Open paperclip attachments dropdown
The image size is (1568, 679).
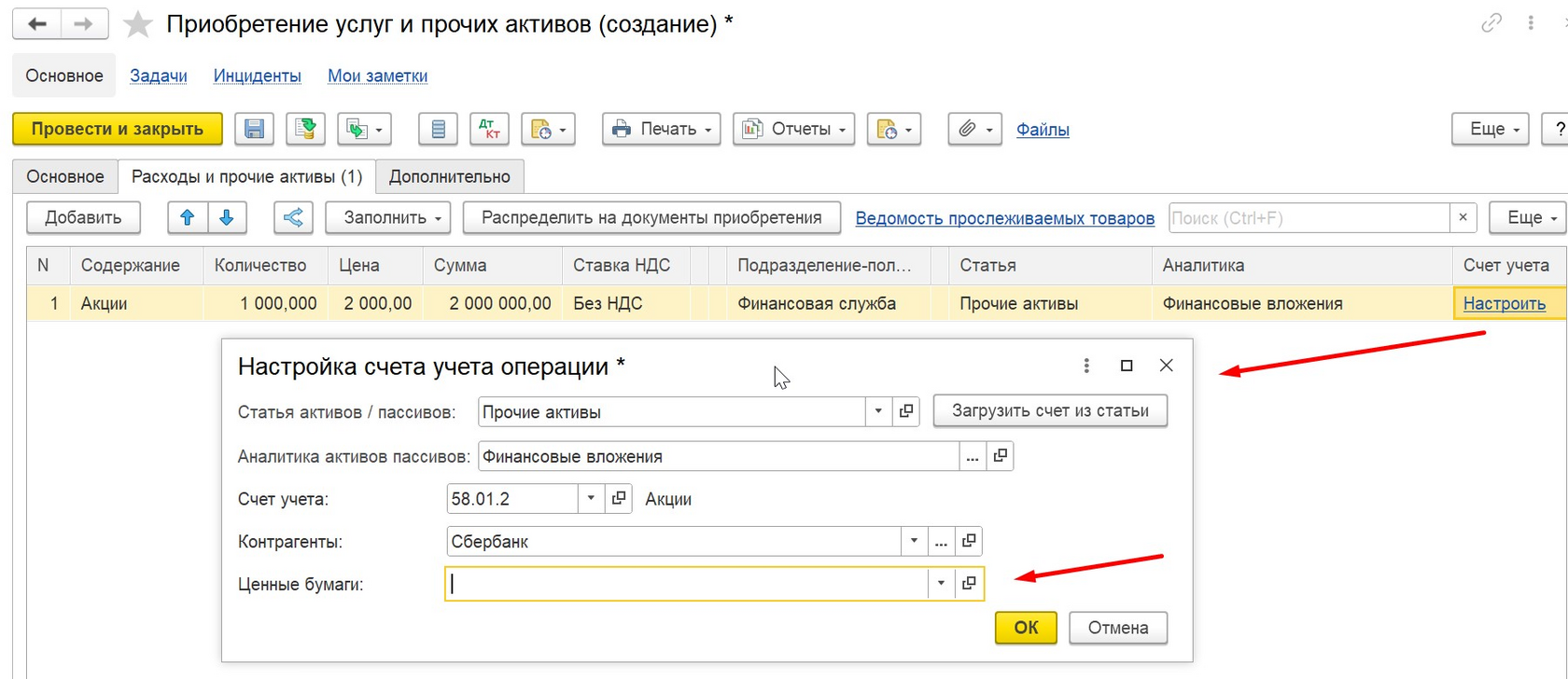pos(975,129)
